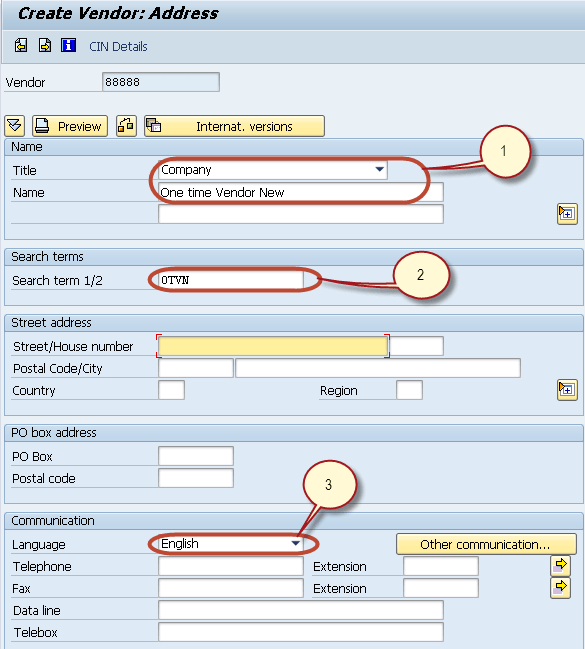Click the Country input field
Viewport: 585px width, 649px height.
(171, 390)
